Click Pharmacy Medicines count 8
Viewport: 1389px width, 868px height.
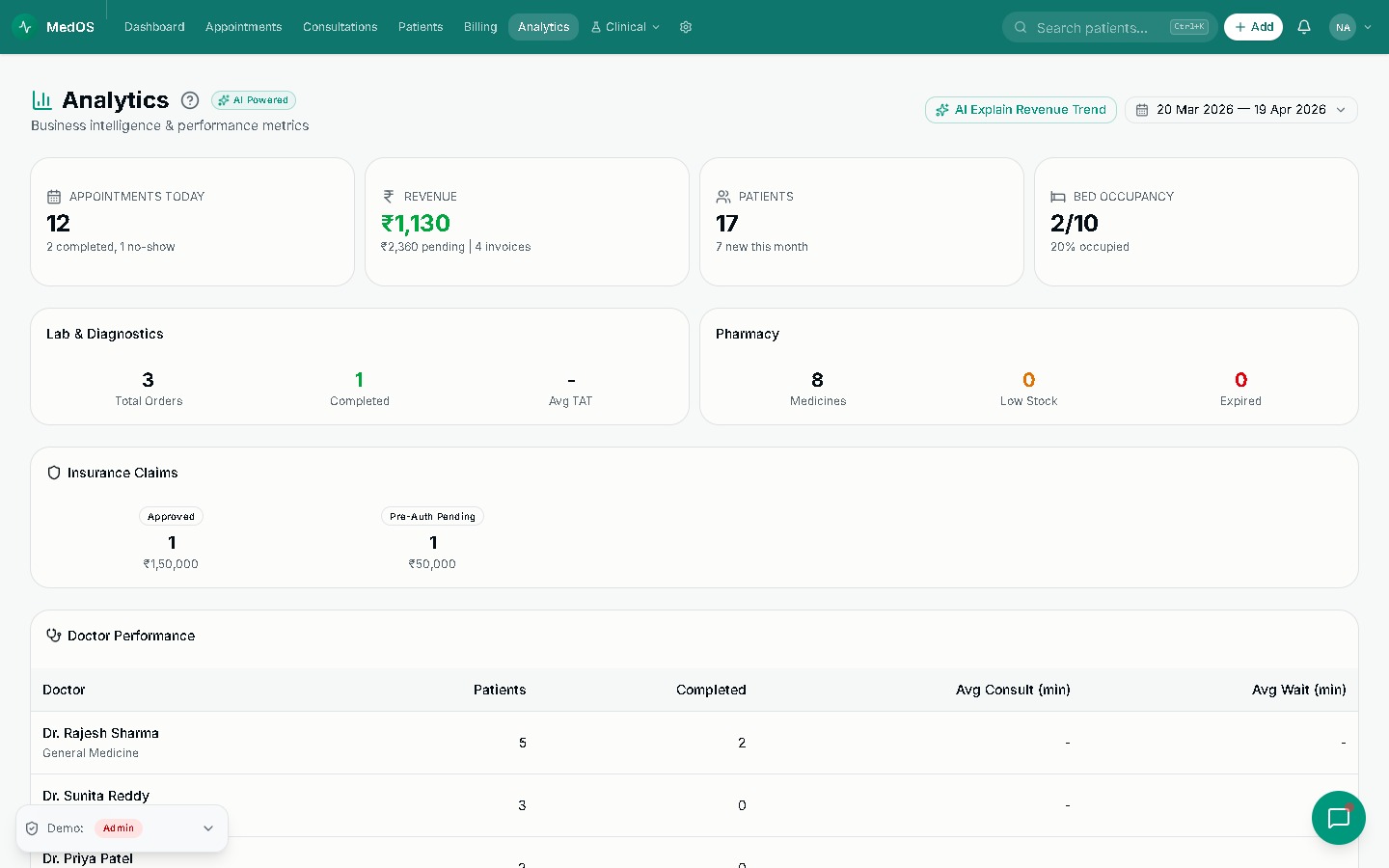click(818, 380)
